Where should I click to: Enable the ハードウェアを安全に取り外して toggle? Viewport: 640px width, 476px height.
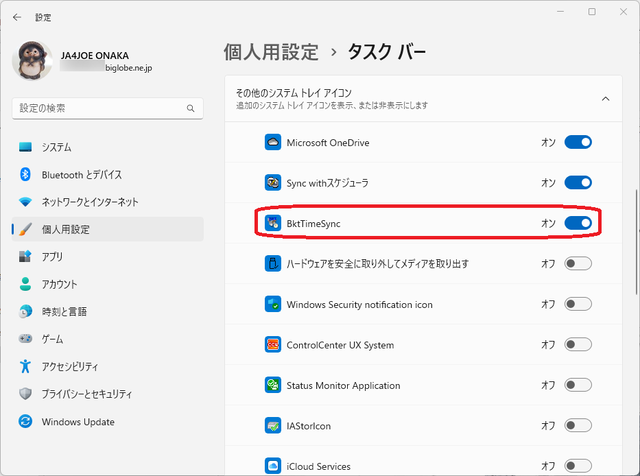pyautogui.click(x=578, y=263)
